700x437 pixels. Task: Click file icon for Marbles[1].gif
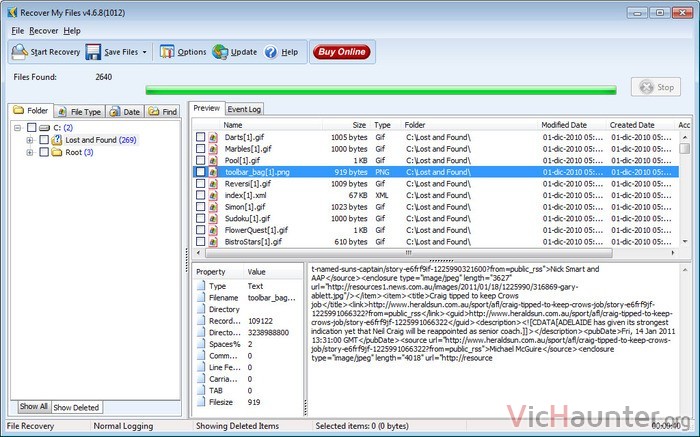[213, 149]
